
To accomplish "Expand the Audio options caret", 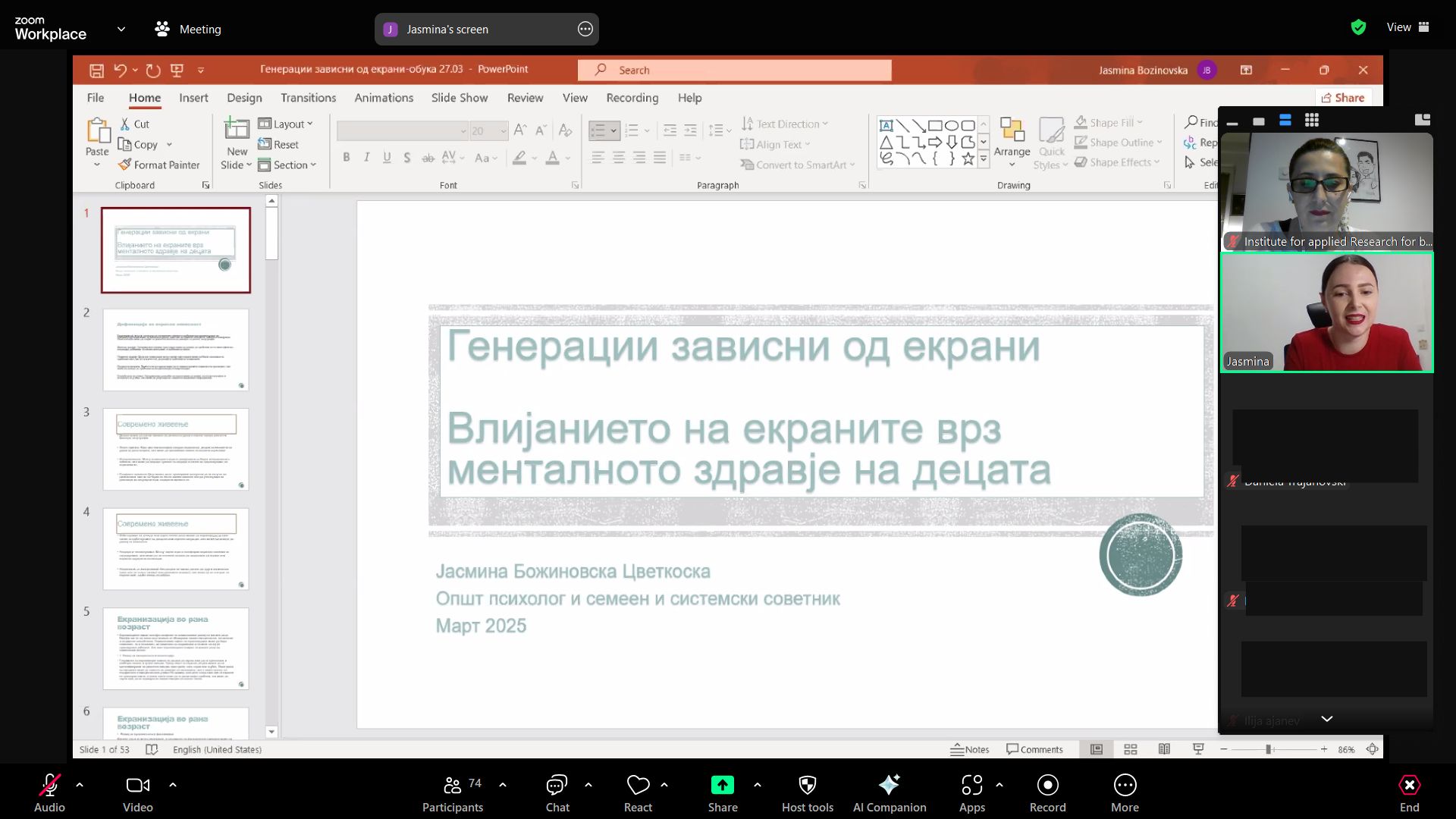I will pyautogui.click(x=80, y=785).
